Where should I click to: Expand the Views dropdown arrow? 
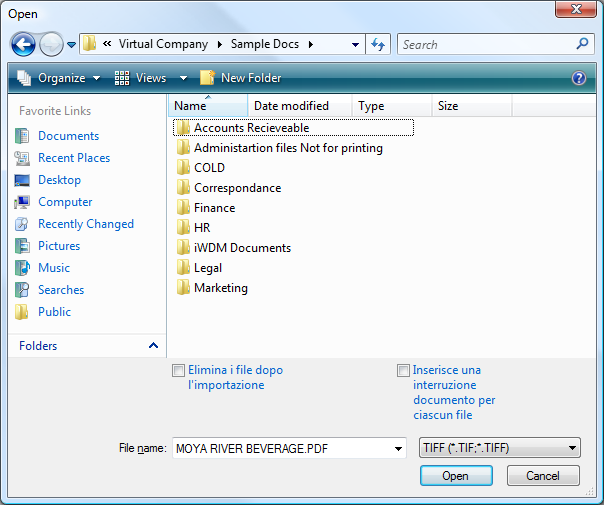click(183, 79)
